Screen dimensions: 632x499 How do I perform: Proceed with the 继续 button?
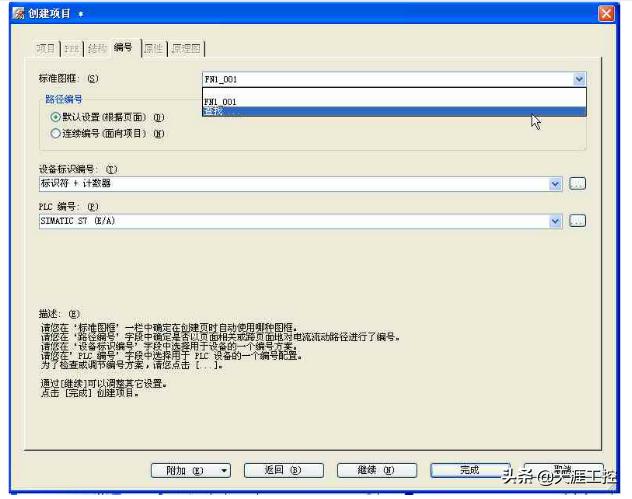pos(376,470)
